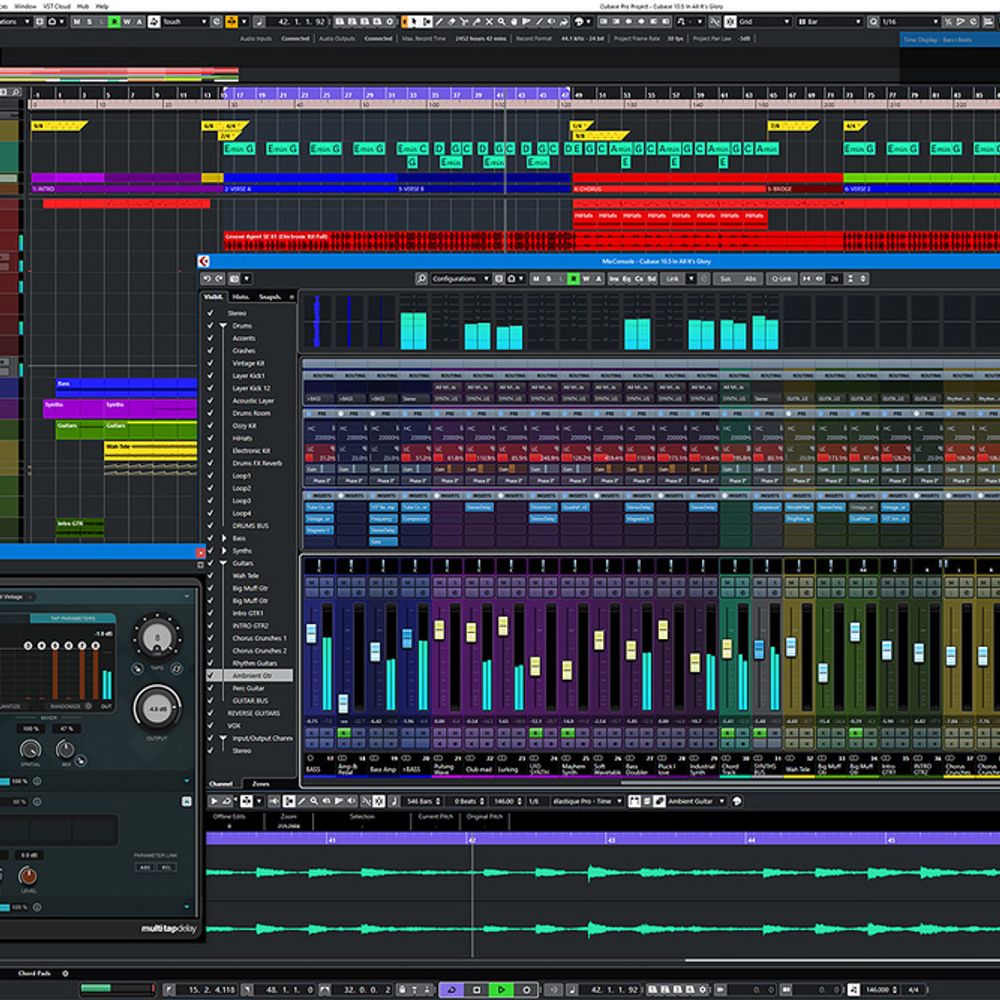
Task: Click the Stop button in transport bar
Action: [477, 989]
